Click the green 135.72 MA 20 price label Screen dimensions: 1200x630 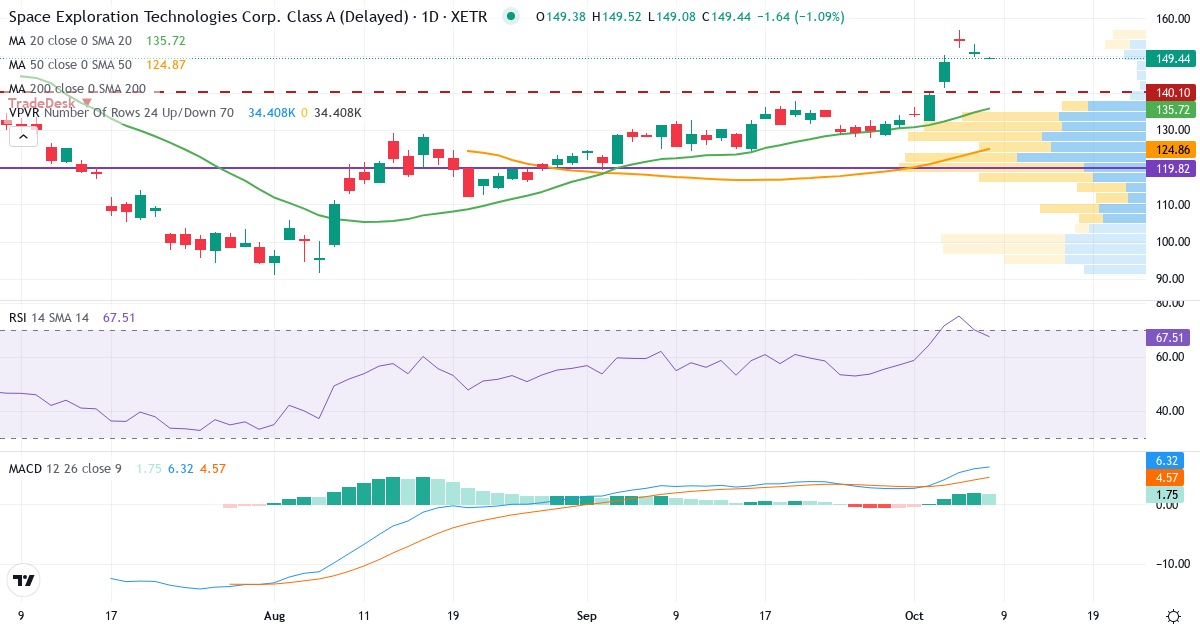click(x=1171, y=109)
